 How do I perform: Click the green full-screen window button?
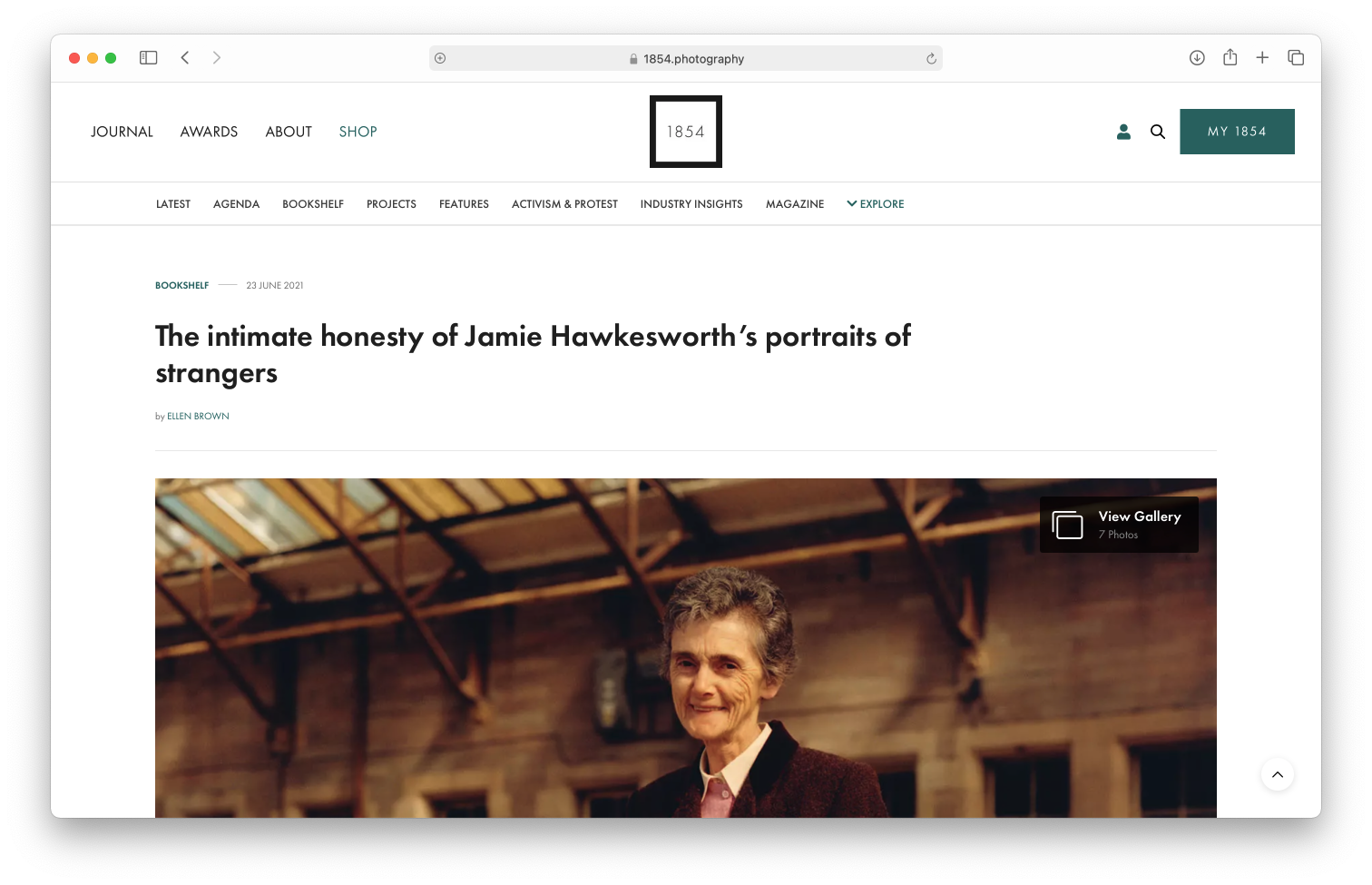point(111,58)
